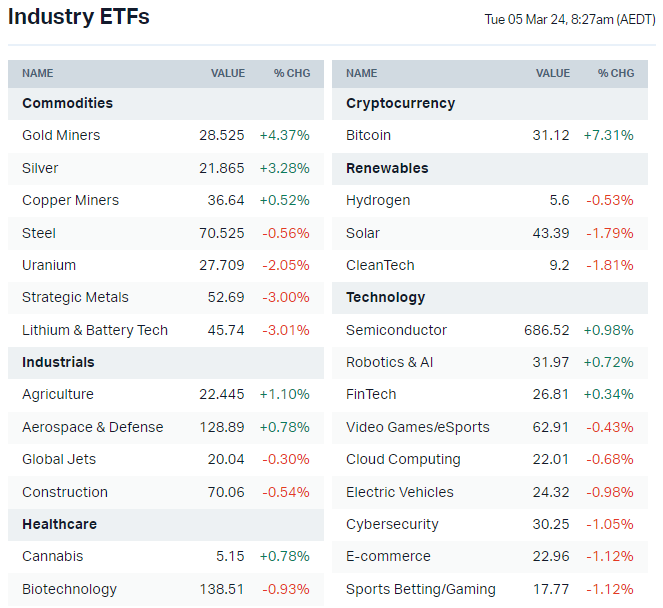Click the Electric Vehicles ETF entry
This screenshot has height=608, width=663.
pos(399,492)
